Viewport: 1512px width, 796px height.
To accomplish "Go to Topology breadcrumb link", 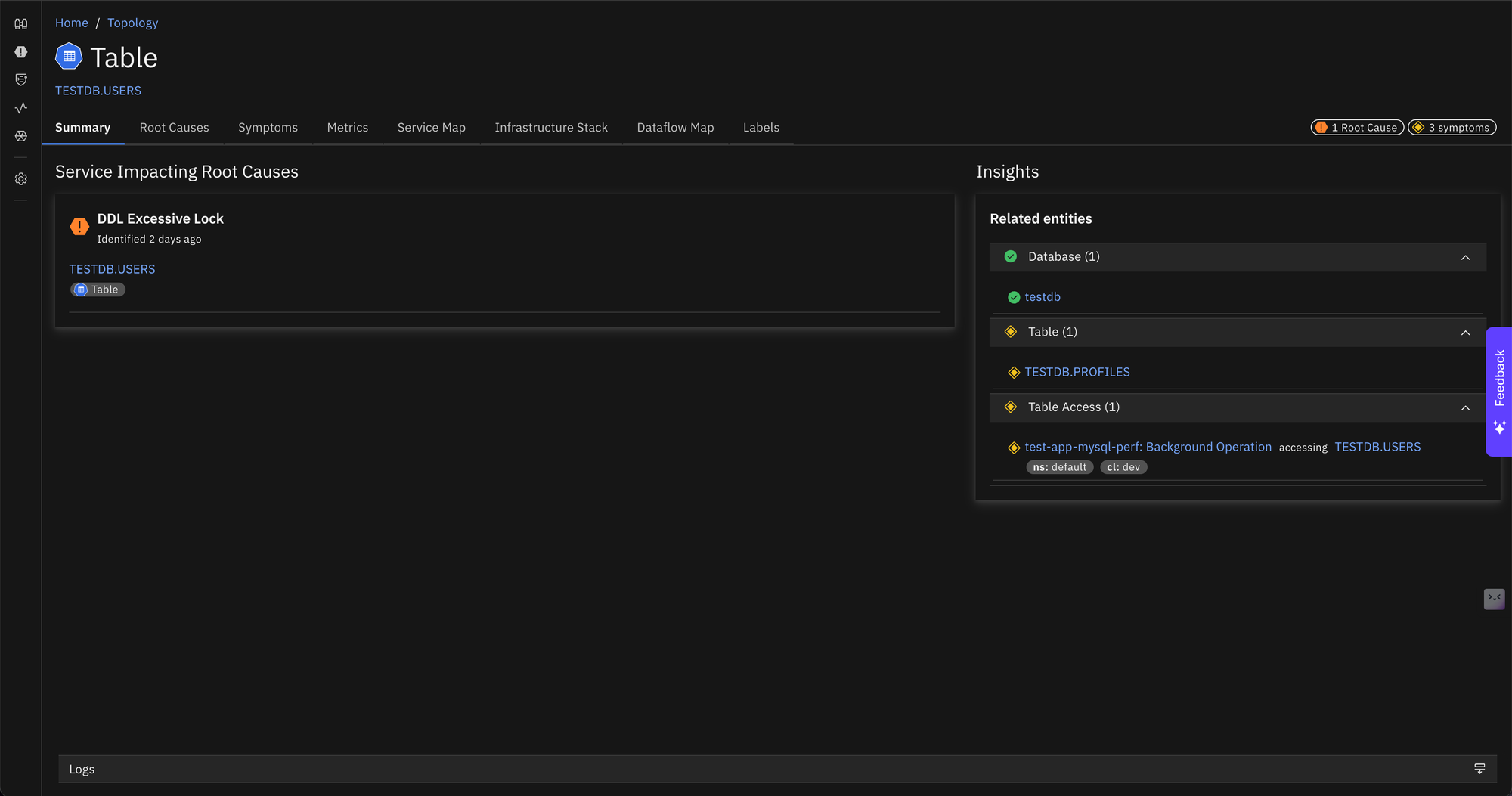I will 132,23.
